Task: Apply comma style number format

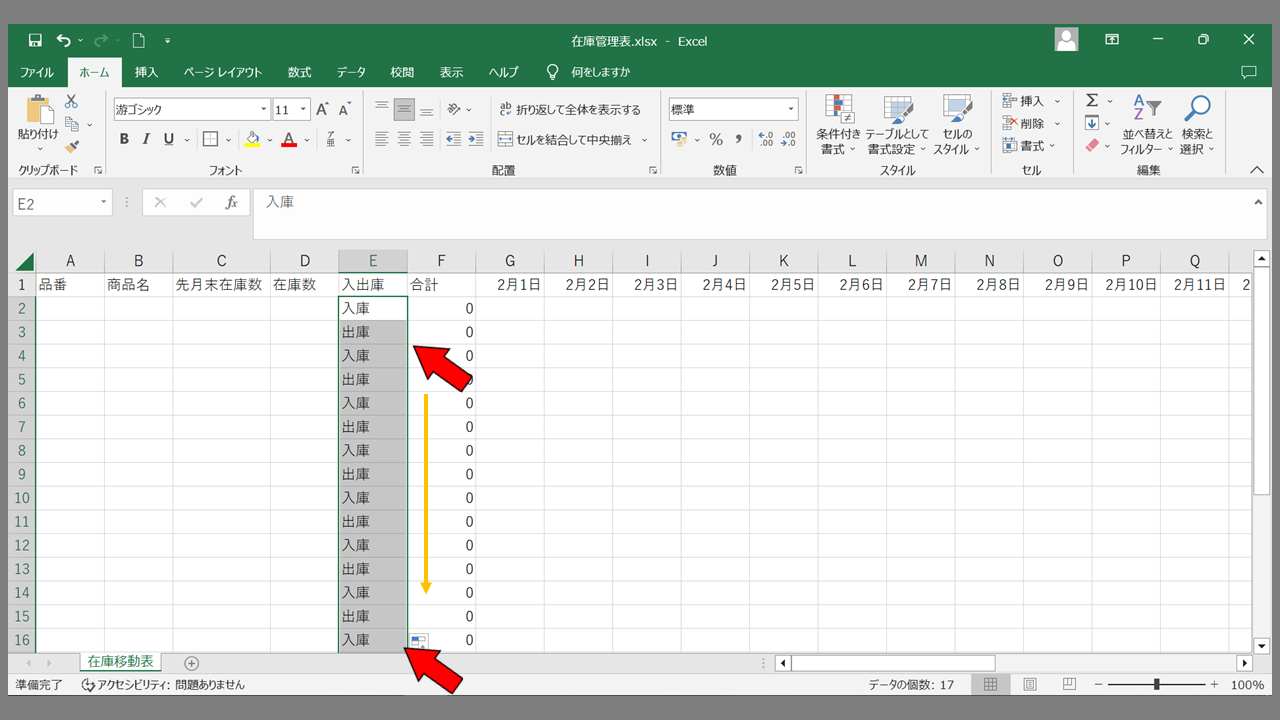Action: (739, 139)
